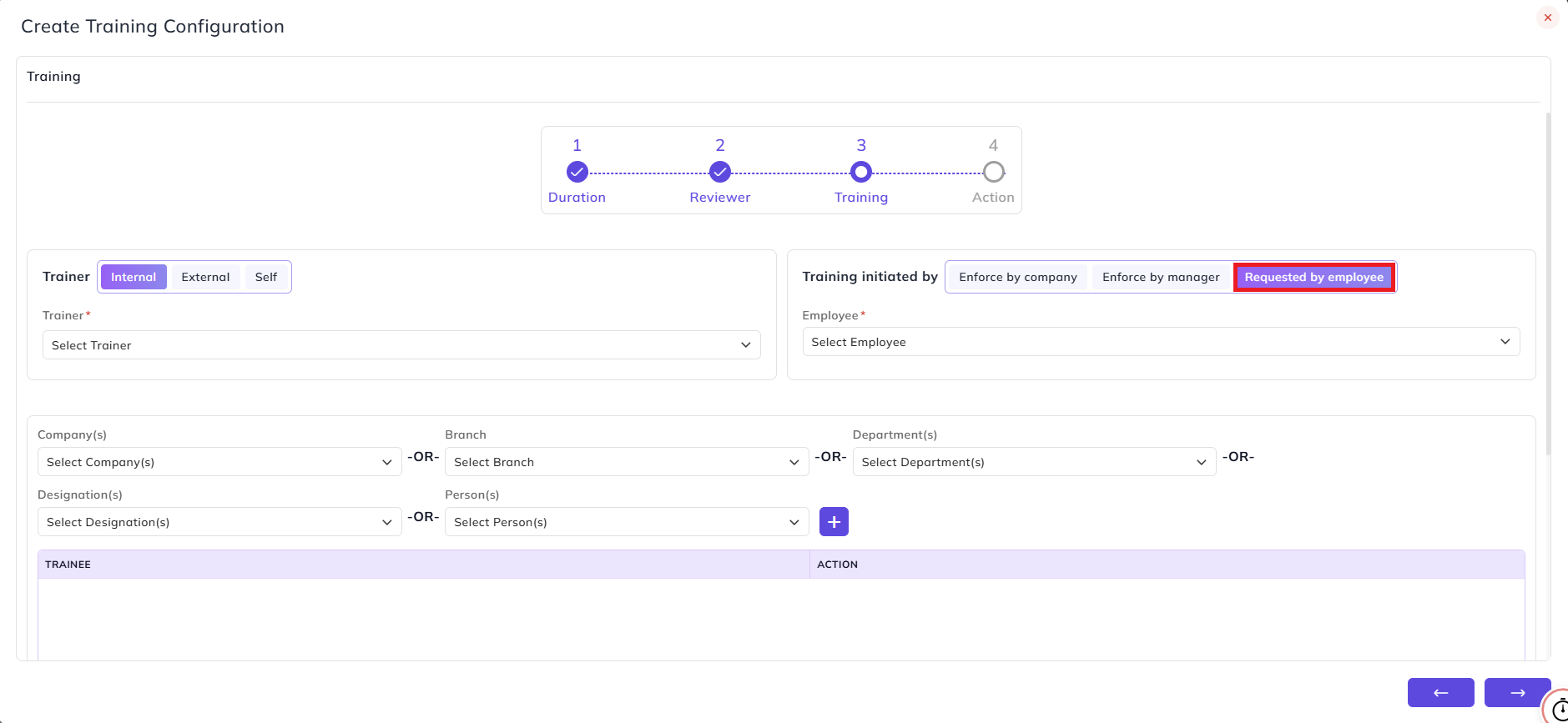1568x723 pixels.
Task: Click the next arrow button
Action: coord(1517,692)
